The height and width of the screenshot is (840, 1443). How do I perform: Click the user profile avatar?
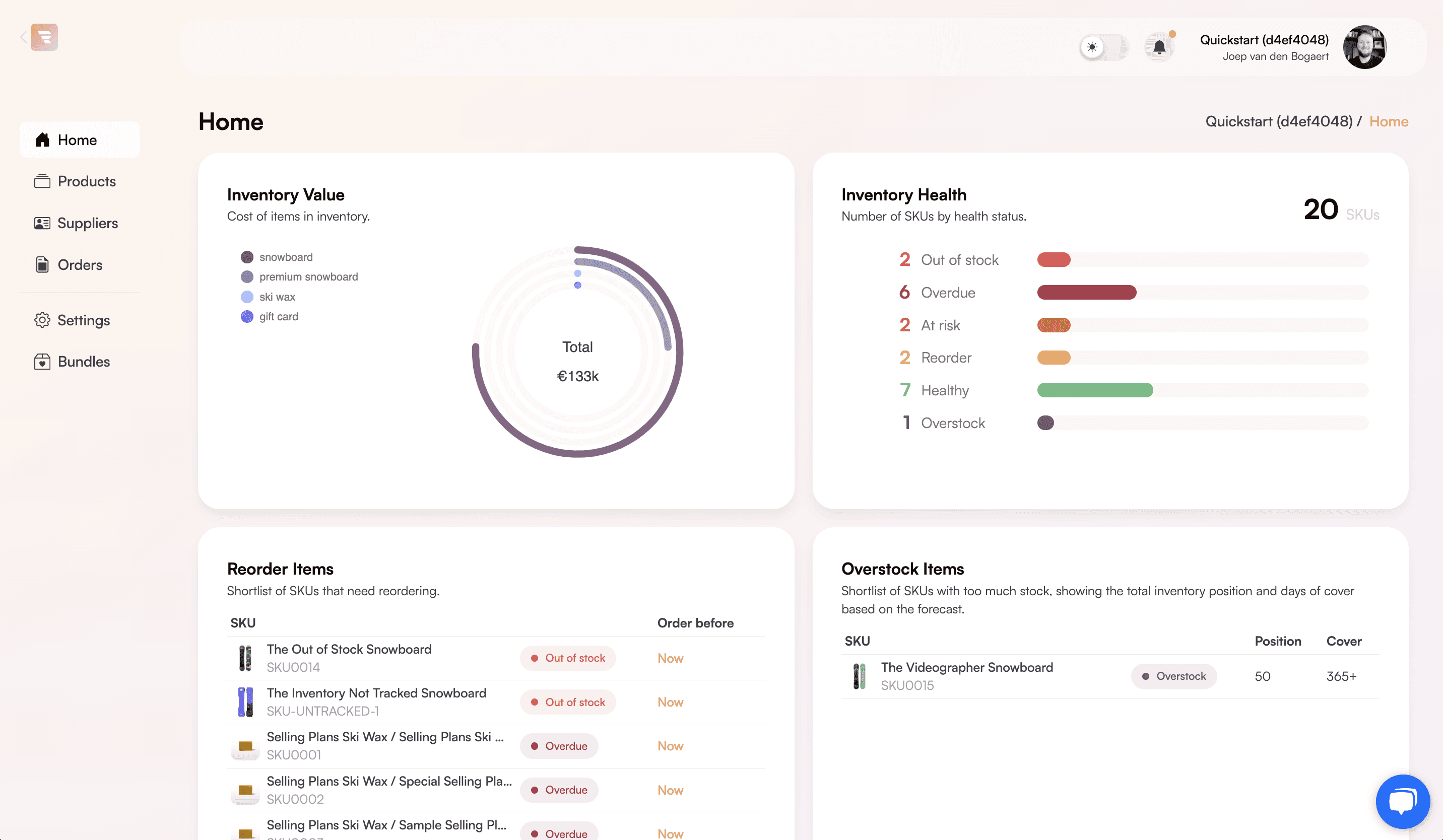tap(1364, 47)
